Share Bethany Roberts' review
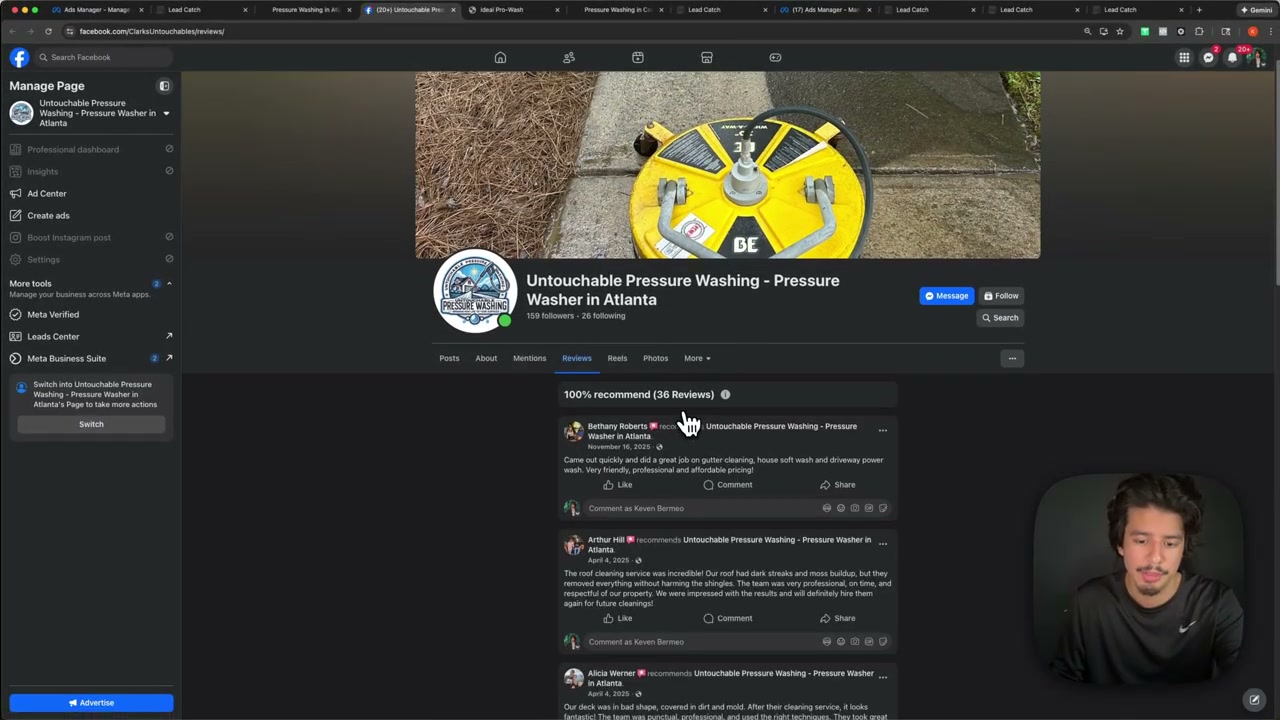1280x720 pixels. tap(838, 485)
